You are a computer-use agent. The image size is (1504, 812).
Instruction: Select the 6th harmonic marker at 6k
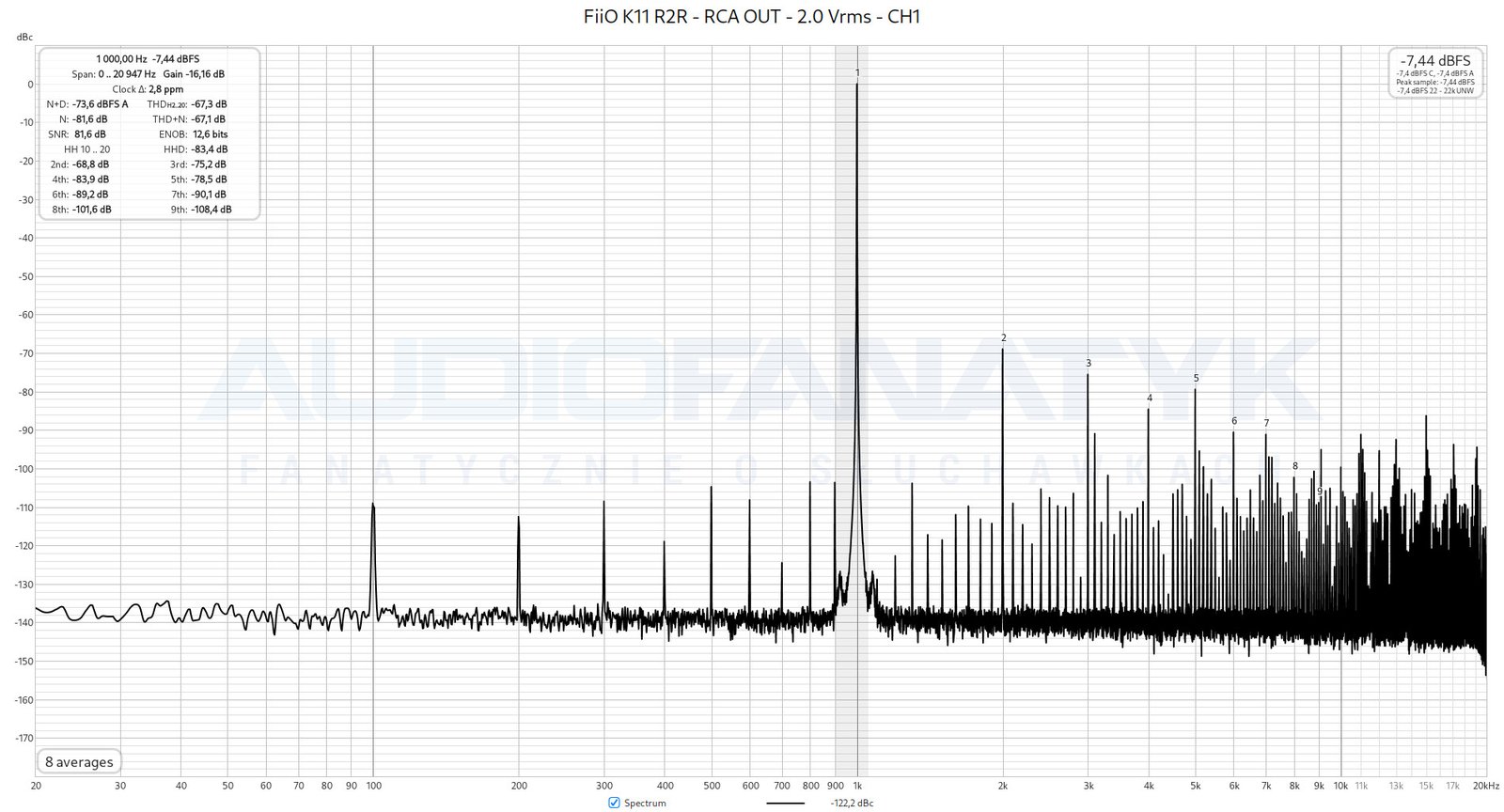click(x=1233, y=421)
